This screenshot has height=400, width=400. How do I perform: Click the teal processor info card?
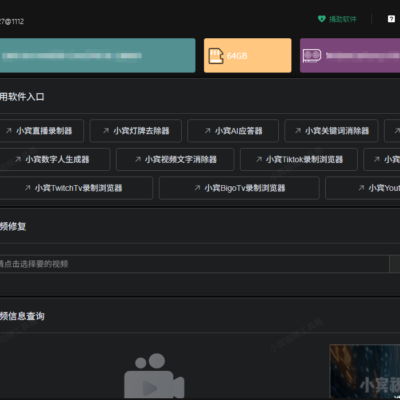click(x=98, y=55)
